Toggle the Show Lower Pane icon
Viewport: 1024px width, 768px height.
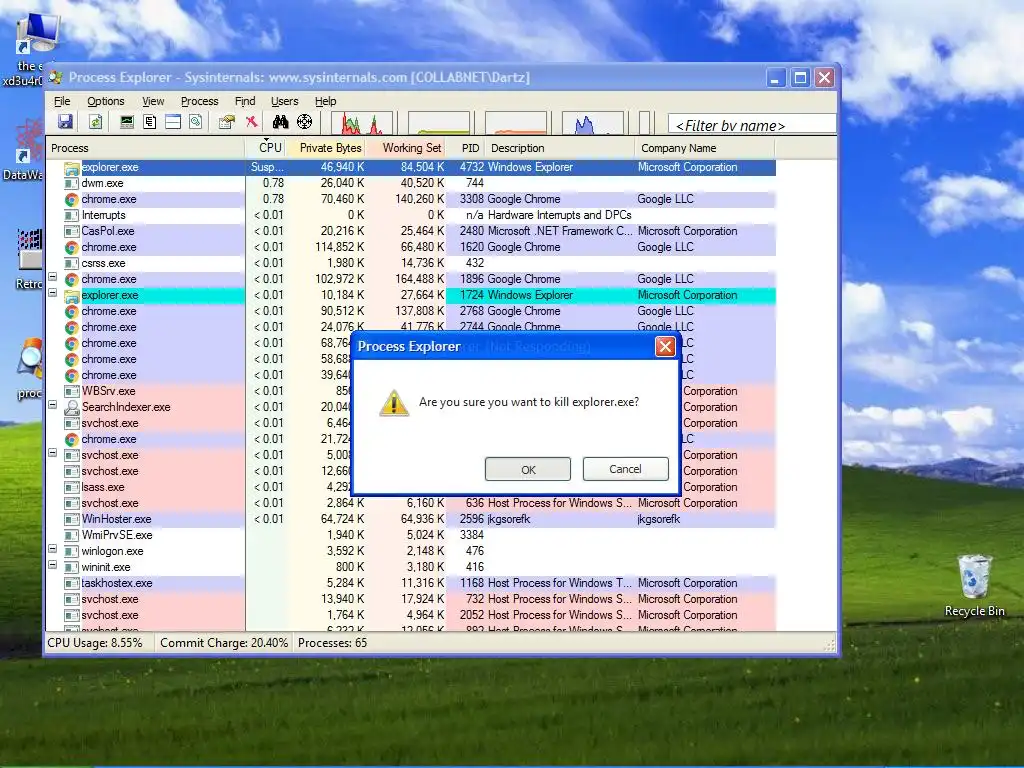click(172, 121)
